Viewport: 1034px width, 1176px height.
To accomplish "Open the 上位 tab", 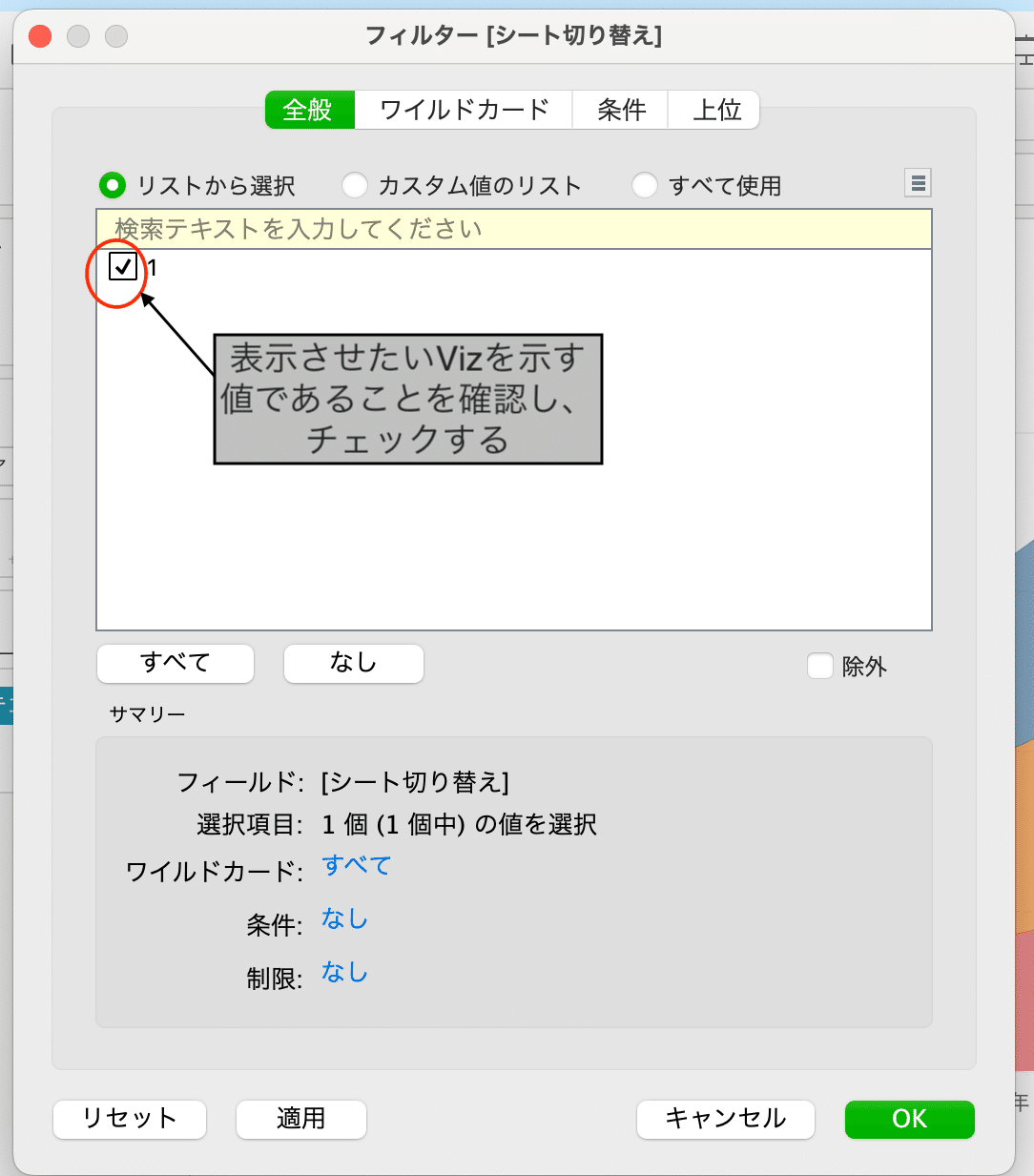I will coord(714,110).
